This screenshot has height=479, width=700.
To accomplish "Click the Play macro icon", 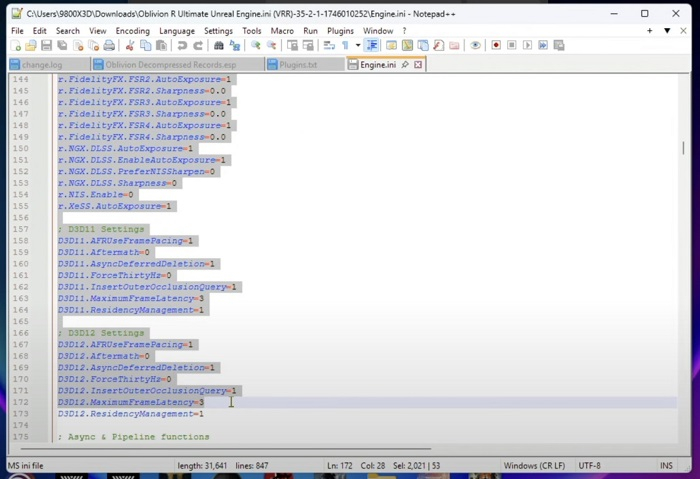I will [526, 46].
